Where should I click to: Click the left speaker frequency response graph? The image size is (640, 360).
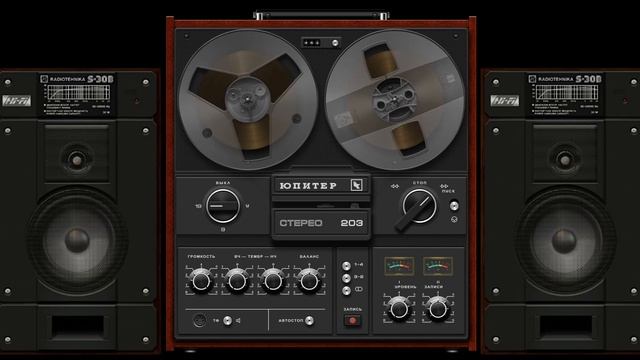(78, 93)
